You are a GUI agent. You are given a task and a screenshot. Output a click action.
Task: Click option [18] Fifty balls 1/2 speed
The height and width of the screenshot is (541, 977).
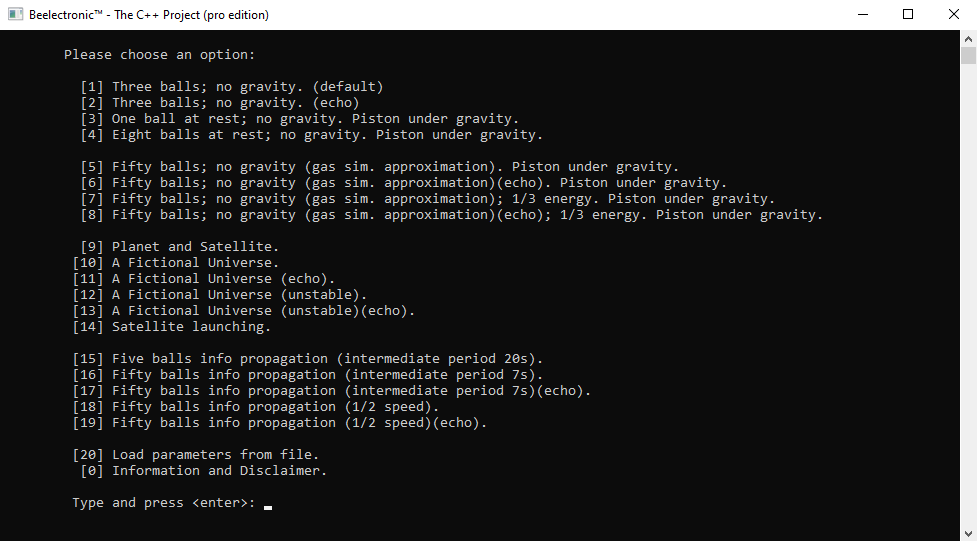pyautogui.click(x=256, y=407)
